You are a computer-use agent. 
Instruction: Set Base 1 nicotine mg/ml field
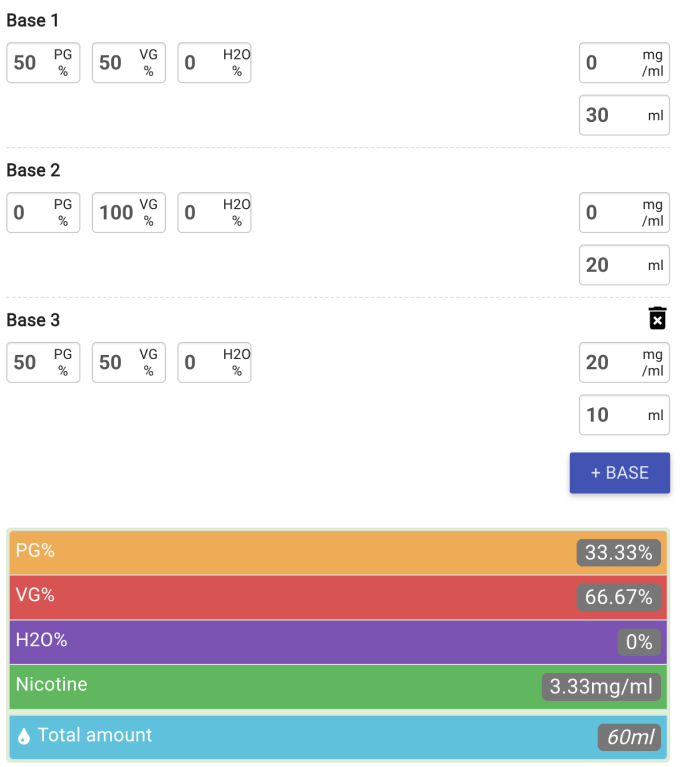coord(624,63)
